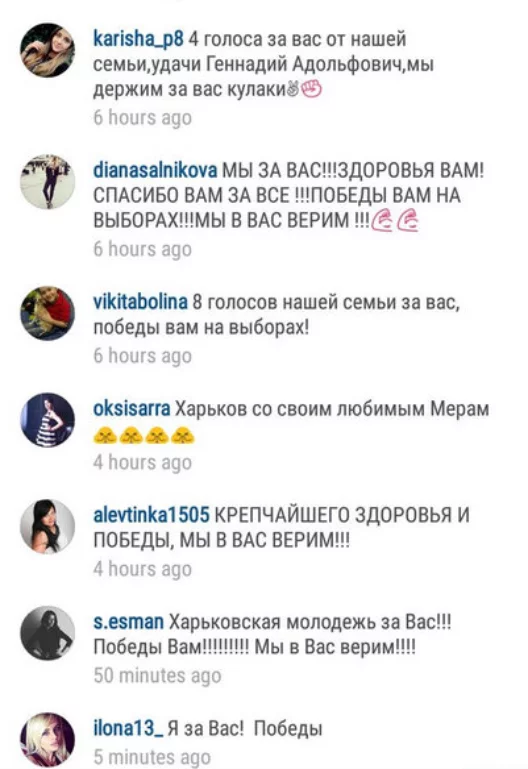The width and height of the screenshot is (528, 769).
Task: Click the s.esman username
Action: click(x=128, y=622)
